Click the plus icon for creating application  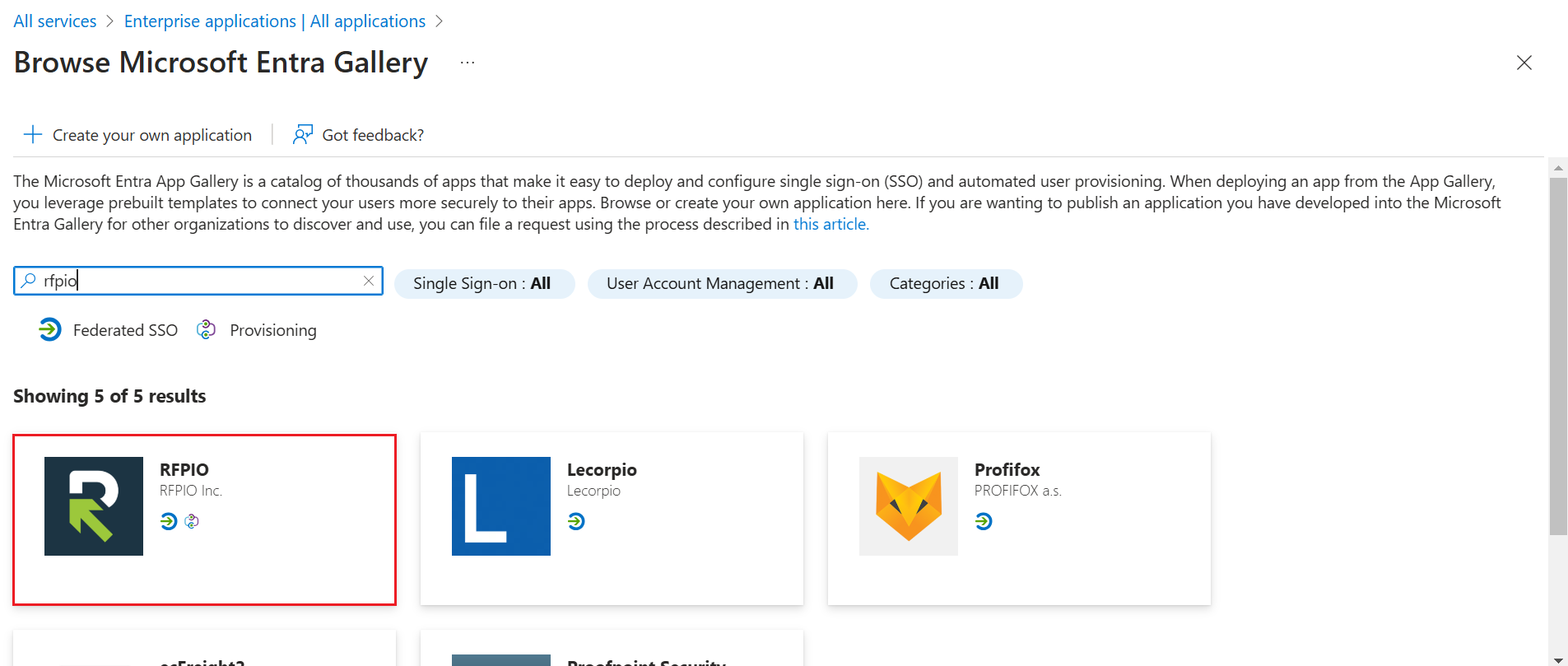click(33, 134)
